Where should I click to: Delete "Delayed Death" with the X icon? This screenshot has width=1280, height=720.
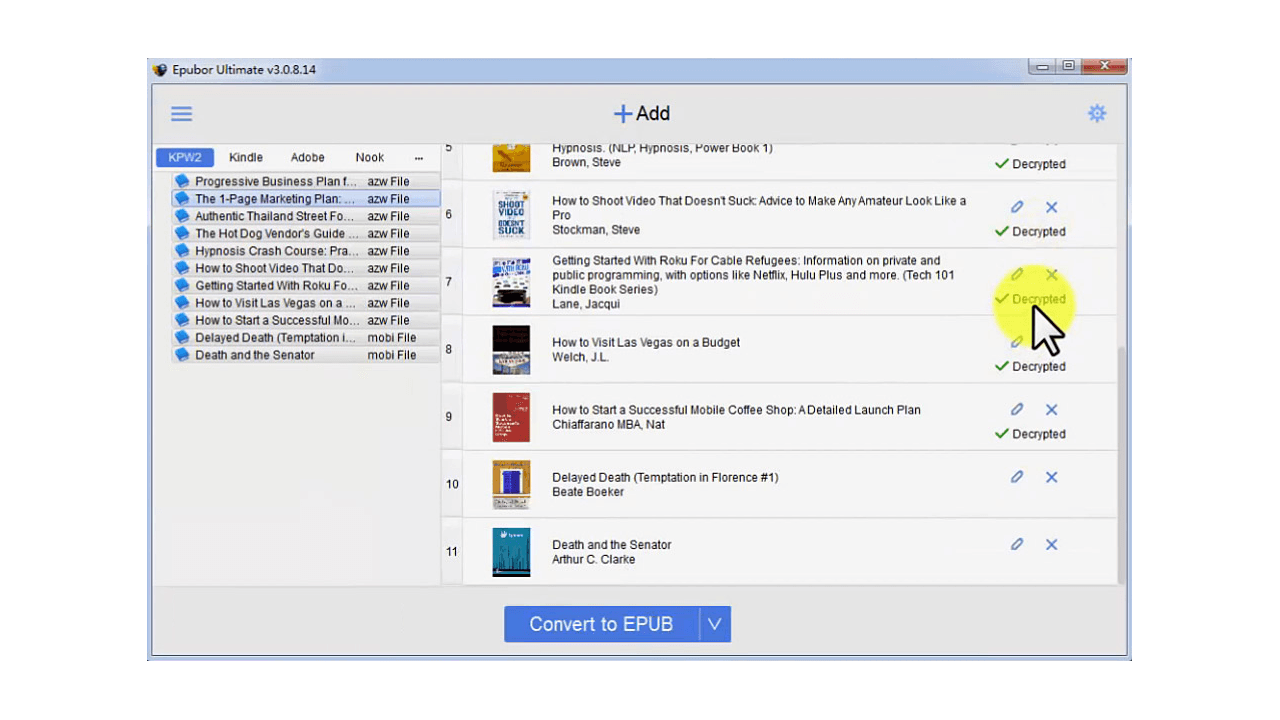point(1051,477)
